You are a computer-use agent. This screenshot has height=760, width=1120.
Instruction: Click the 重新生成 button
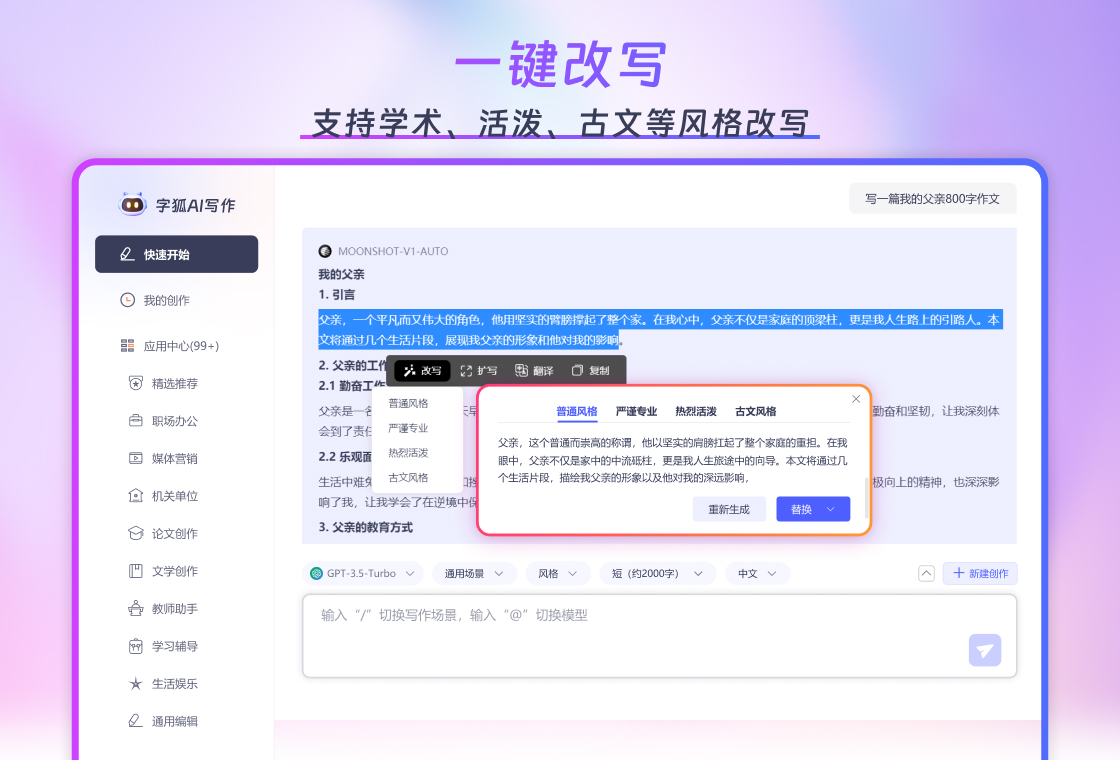click(729, 509)
